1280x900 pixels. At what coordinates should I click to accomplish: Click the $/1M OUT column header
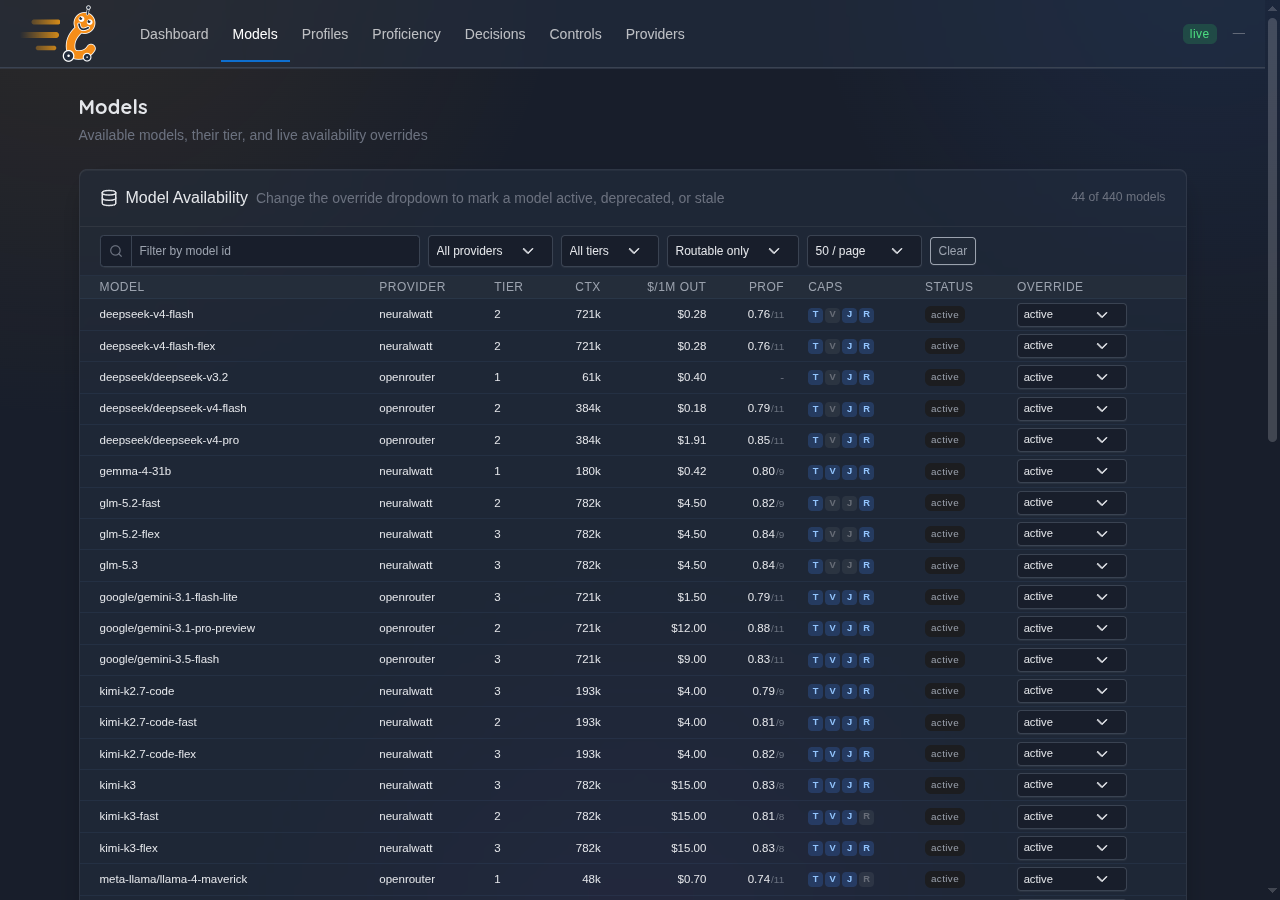676,287
